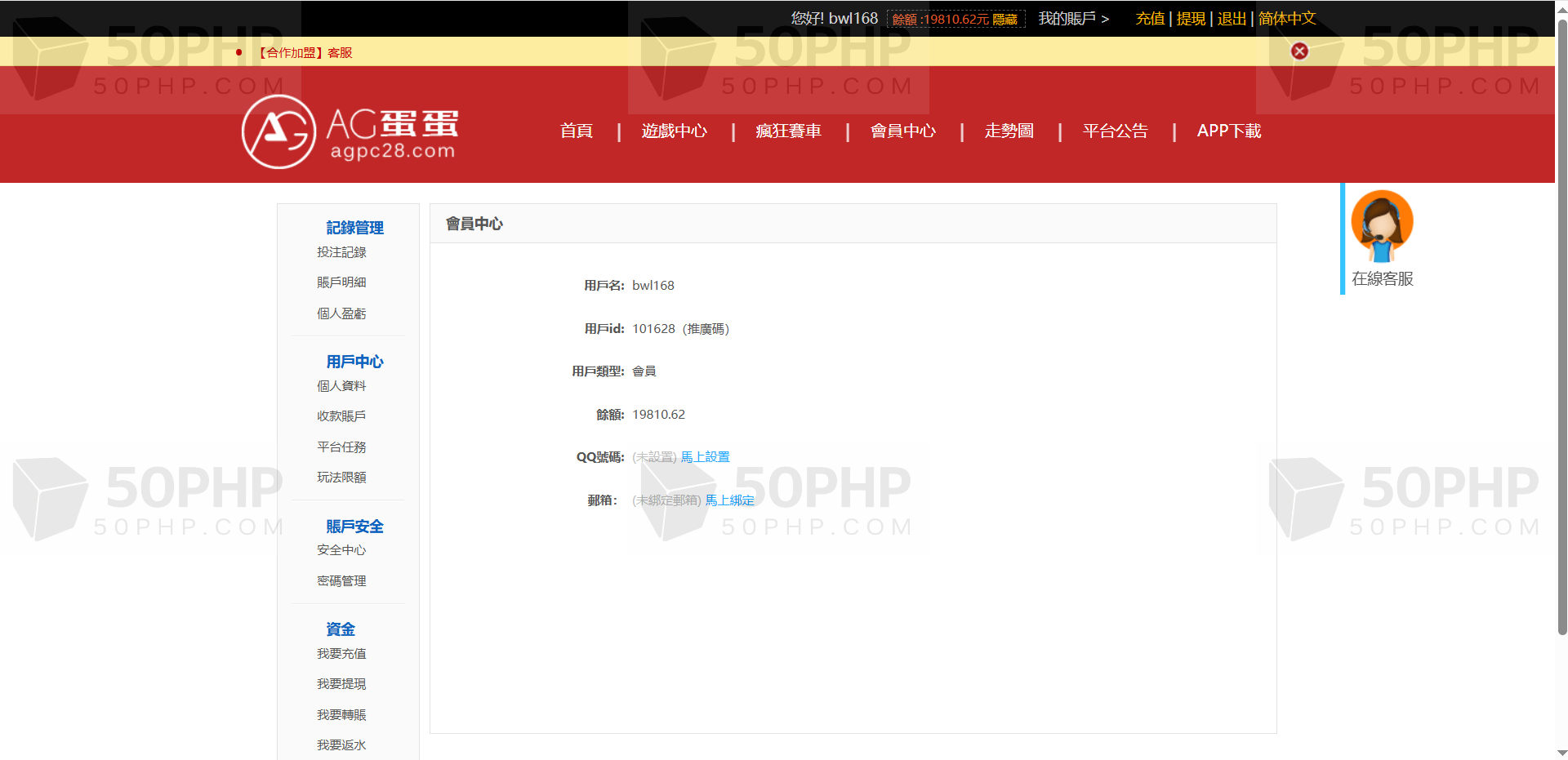Close the yellow announcement bar
The height and width of the screenshot is (760, 1568).
[1299, 51]
